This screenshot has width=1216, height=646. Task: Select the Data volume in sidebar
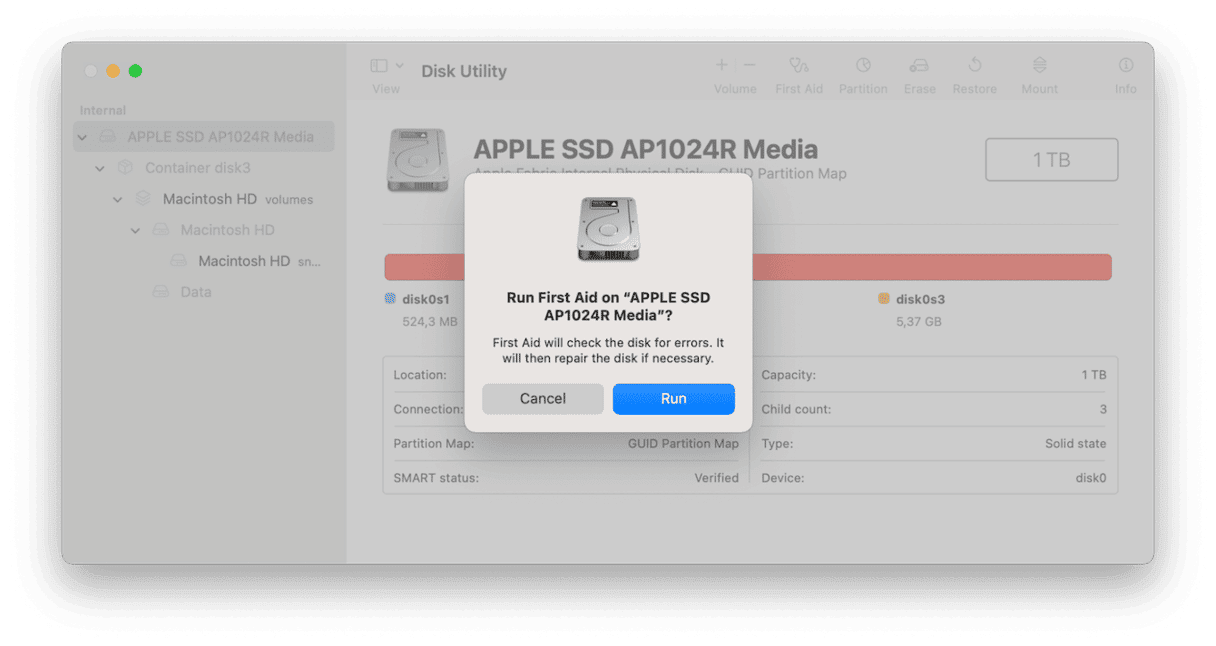(195, 292)
